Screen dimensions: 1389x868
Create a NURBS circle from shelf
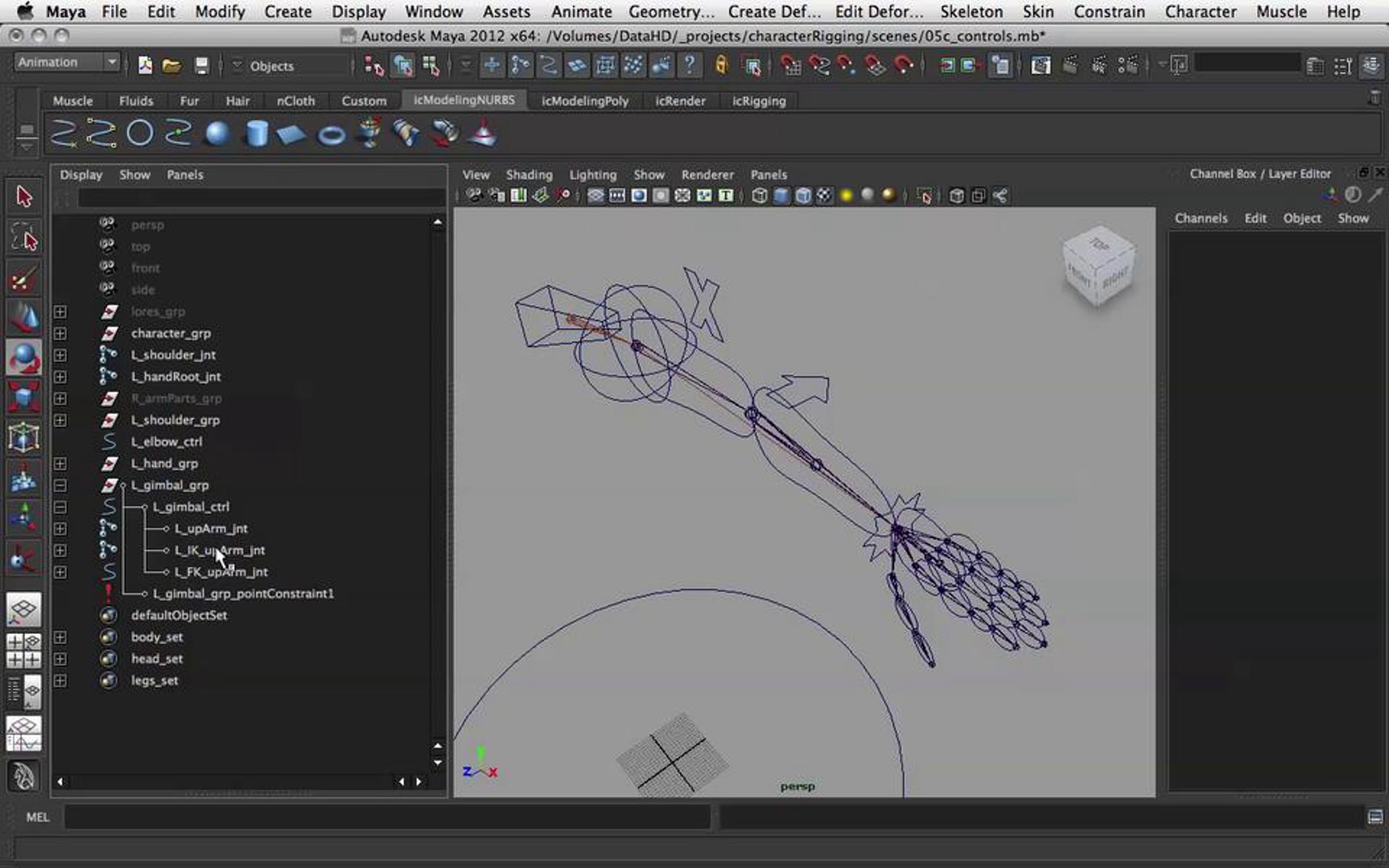tap(139, 133)
